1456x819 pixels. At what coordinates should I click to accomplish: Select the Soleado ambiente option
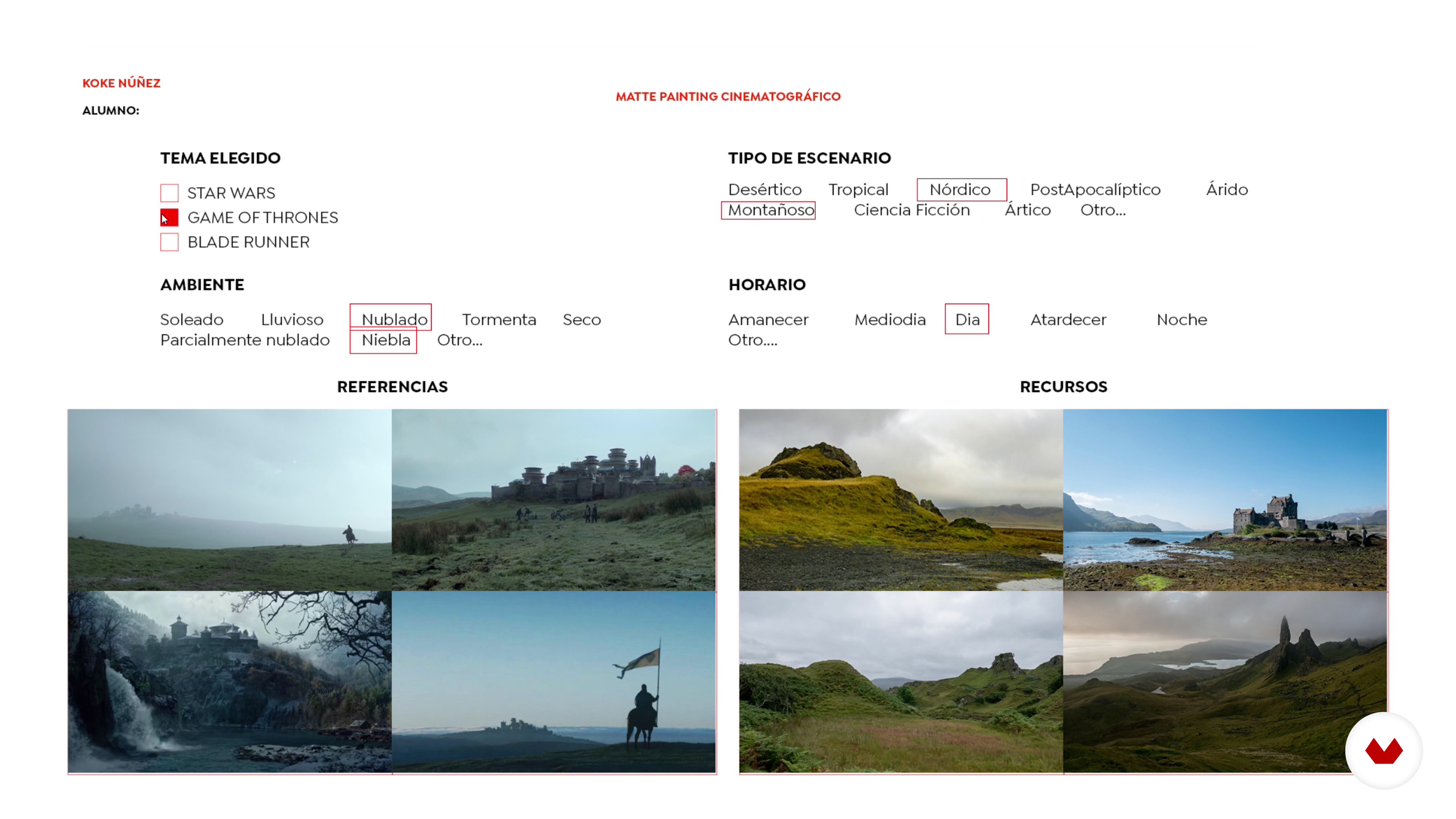[191, 319]
